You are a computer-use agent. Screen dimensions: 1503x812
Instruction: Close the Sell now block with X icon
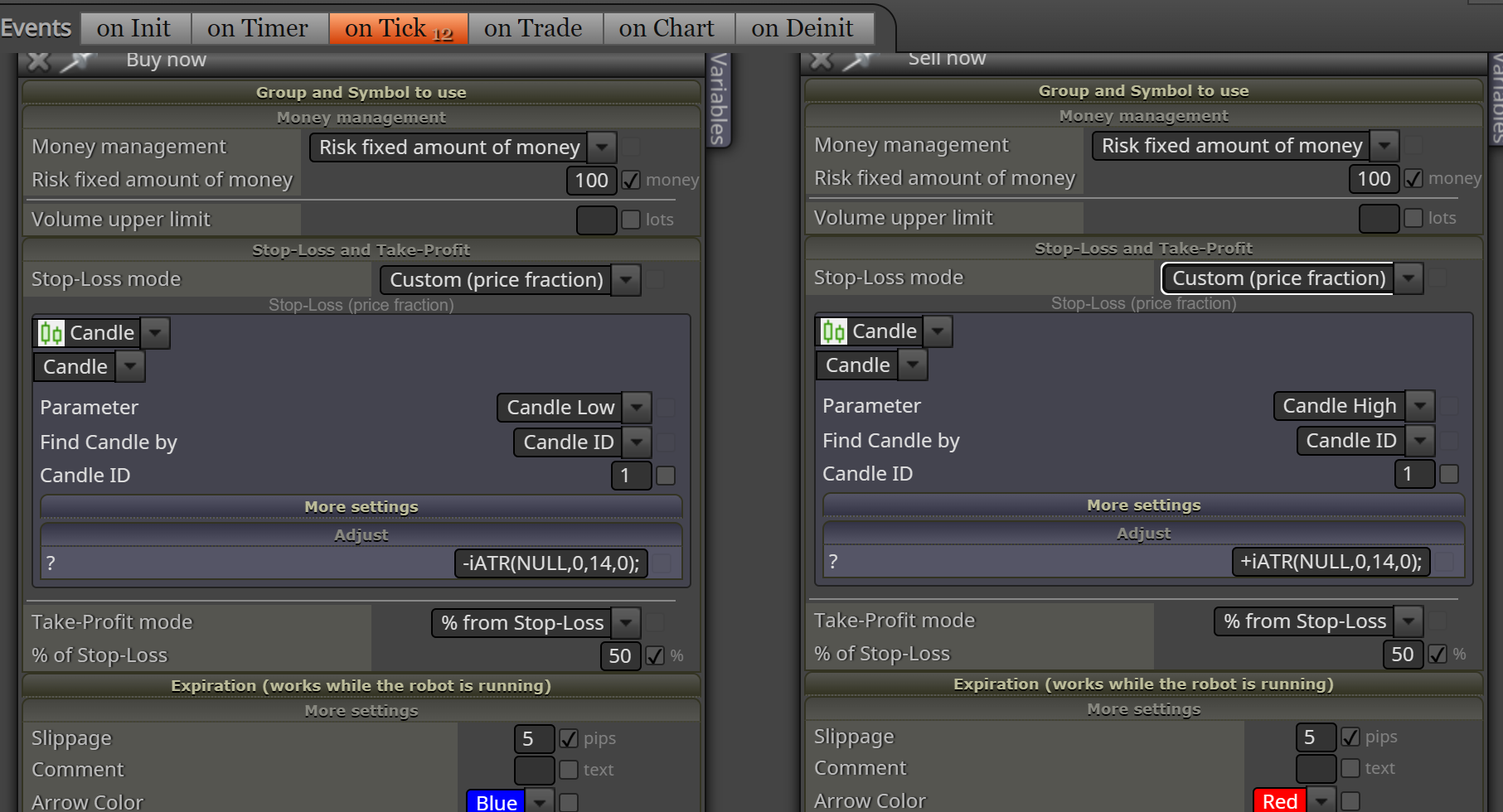[821, 60]
